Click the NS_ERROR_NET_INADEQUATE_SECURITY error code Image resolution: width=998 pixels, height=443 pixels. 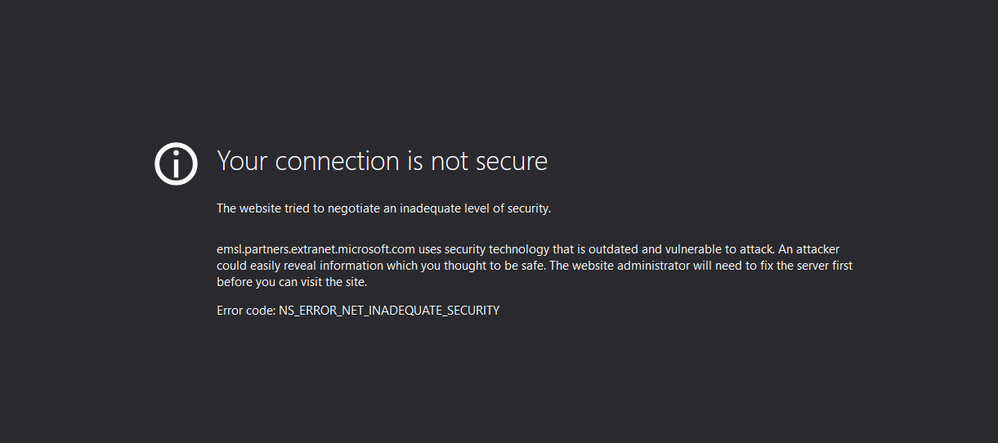click(x=389, y=310)
